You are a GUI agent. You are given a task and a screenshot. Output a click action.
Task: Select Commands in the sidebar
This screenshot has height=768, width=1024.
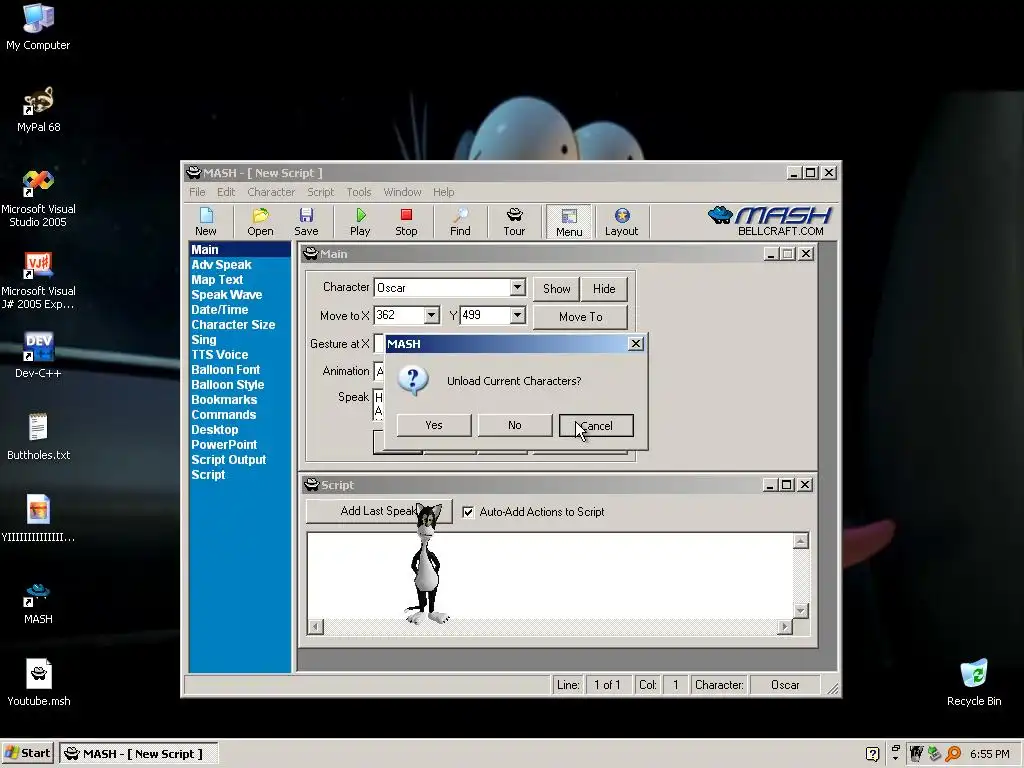(x=223, y=415)
